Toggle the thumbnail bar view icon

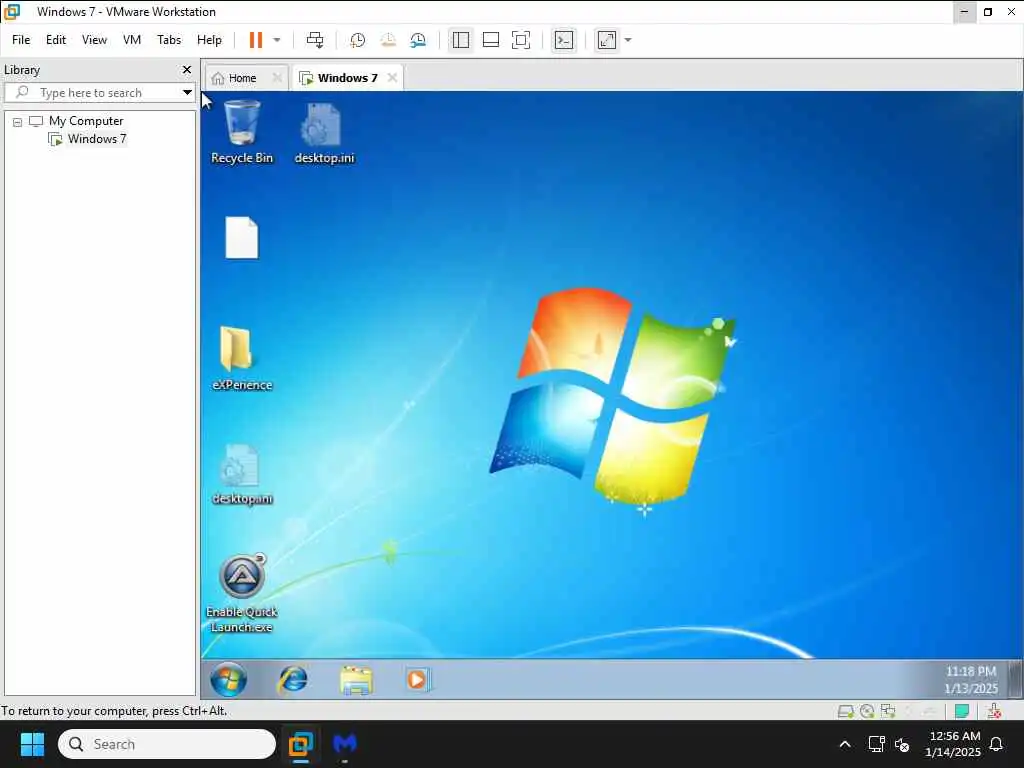pos(490,40)
